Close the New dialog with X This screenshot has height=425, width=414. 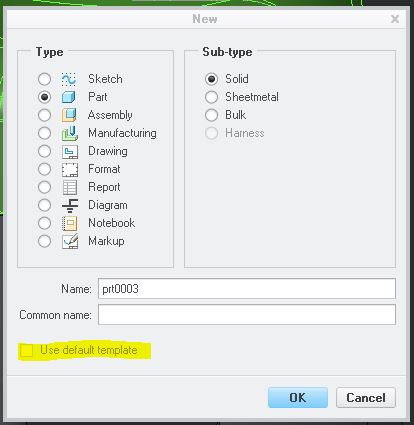pyautogui.click(x=395, y=19)
